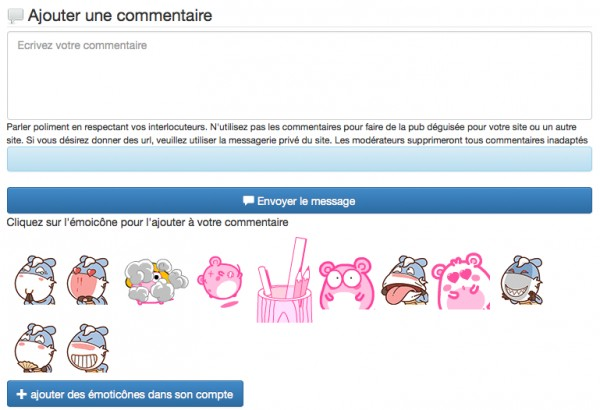Add the pink pencil cup emoticon
This screenshot has width=600, height=410.
pyautogui.click(x=285, y=280)
